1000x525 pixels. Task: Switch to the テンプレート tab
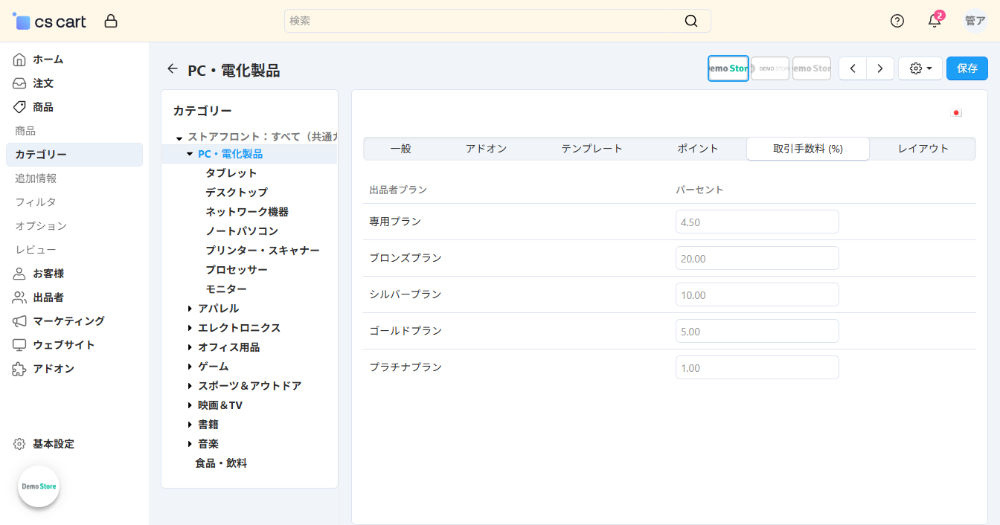point(592,149)
